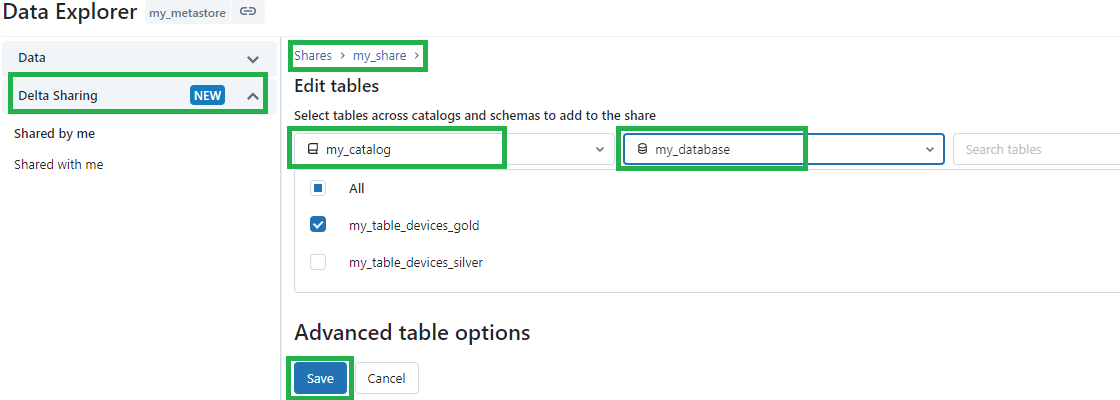Uncheck my_table_devices_gold checkbox
This screenshot has width=1120, height=400.
point(318,225)
